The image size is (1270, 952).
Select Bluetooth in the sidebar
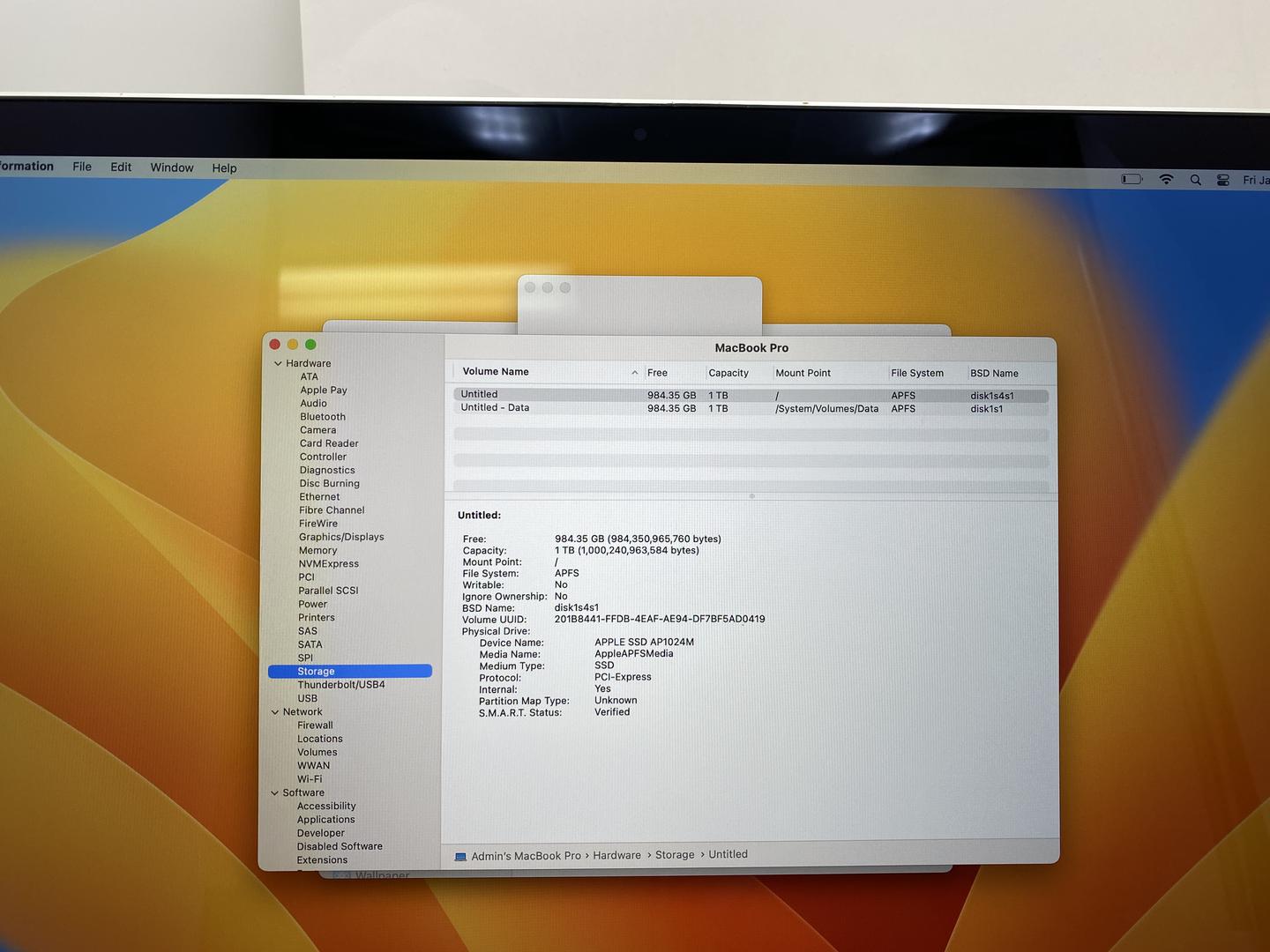(323, 417)
